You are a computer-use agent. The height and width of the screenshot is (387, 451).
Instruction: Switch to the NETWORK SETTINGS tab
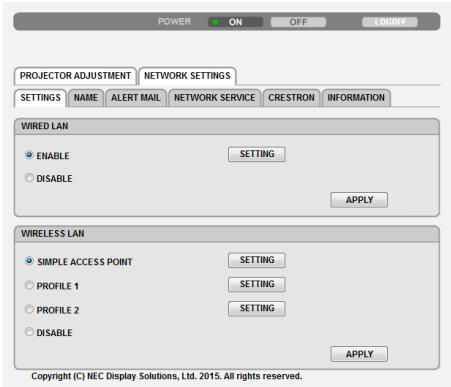(x=187, y=76)
